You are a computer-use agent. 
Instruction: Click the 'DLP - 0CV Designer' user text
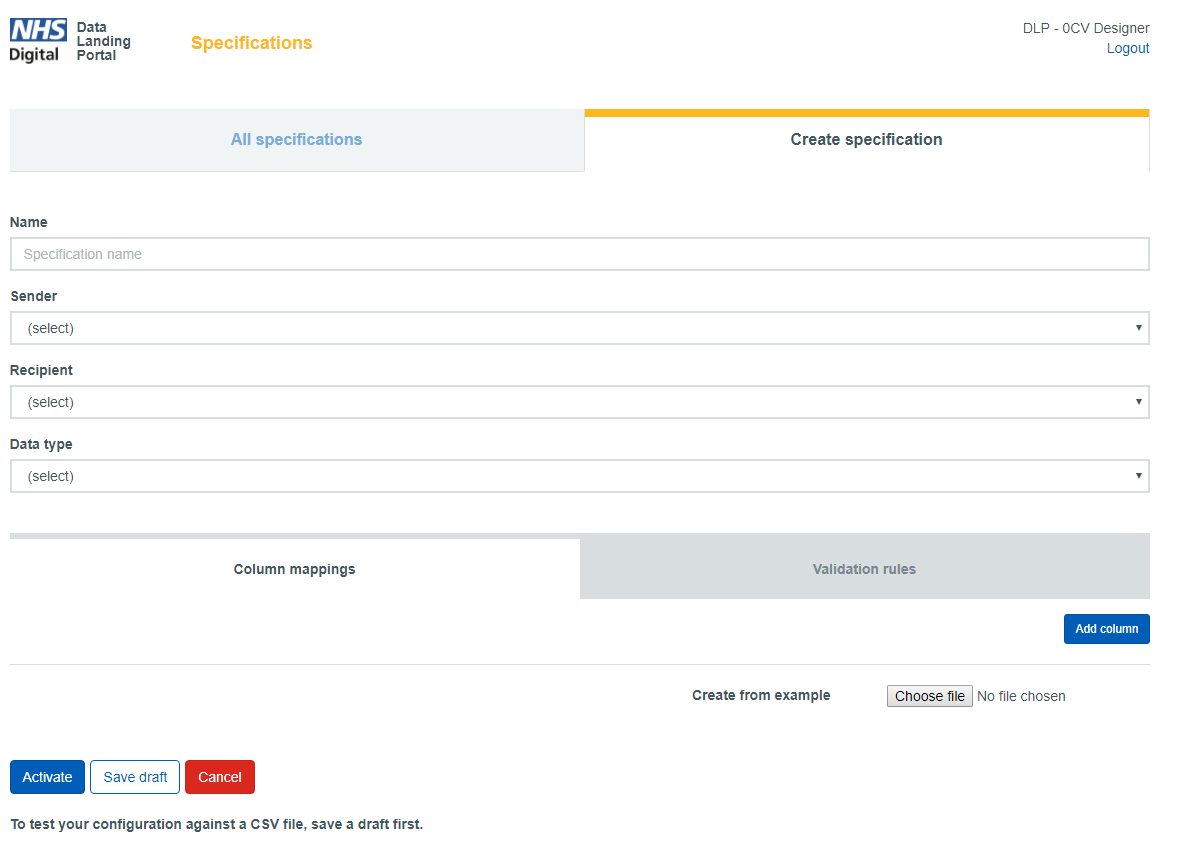(1086, 28)
